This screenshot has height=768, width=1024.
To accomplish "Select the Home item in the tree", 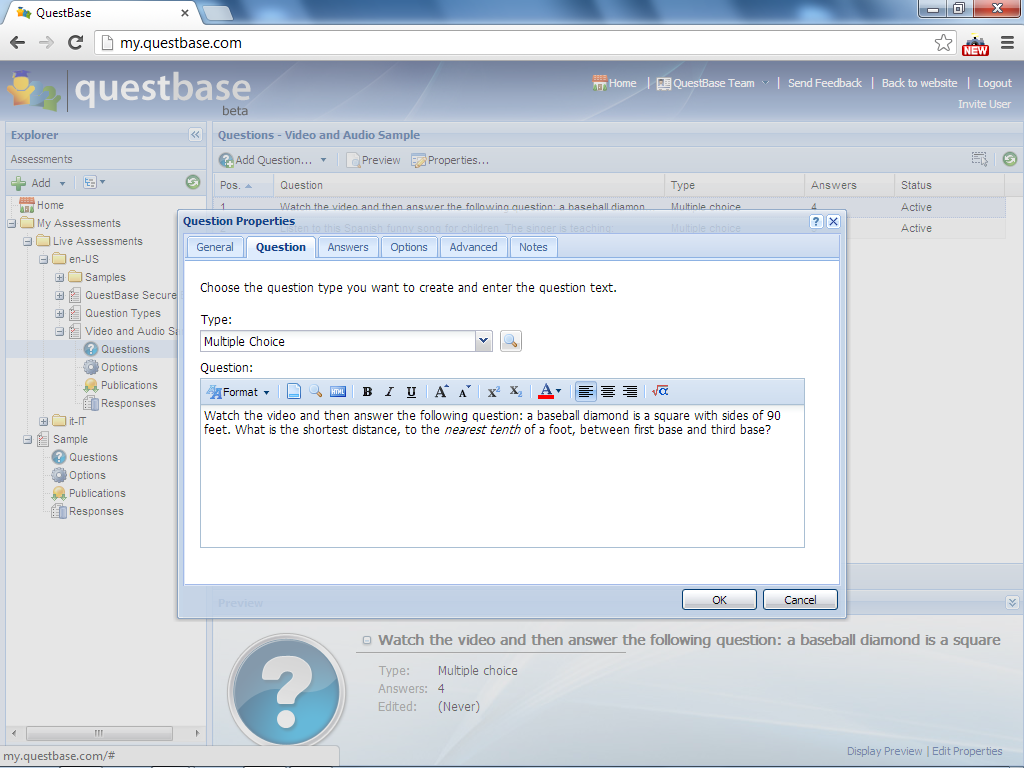I will click(x=42, y=205).
